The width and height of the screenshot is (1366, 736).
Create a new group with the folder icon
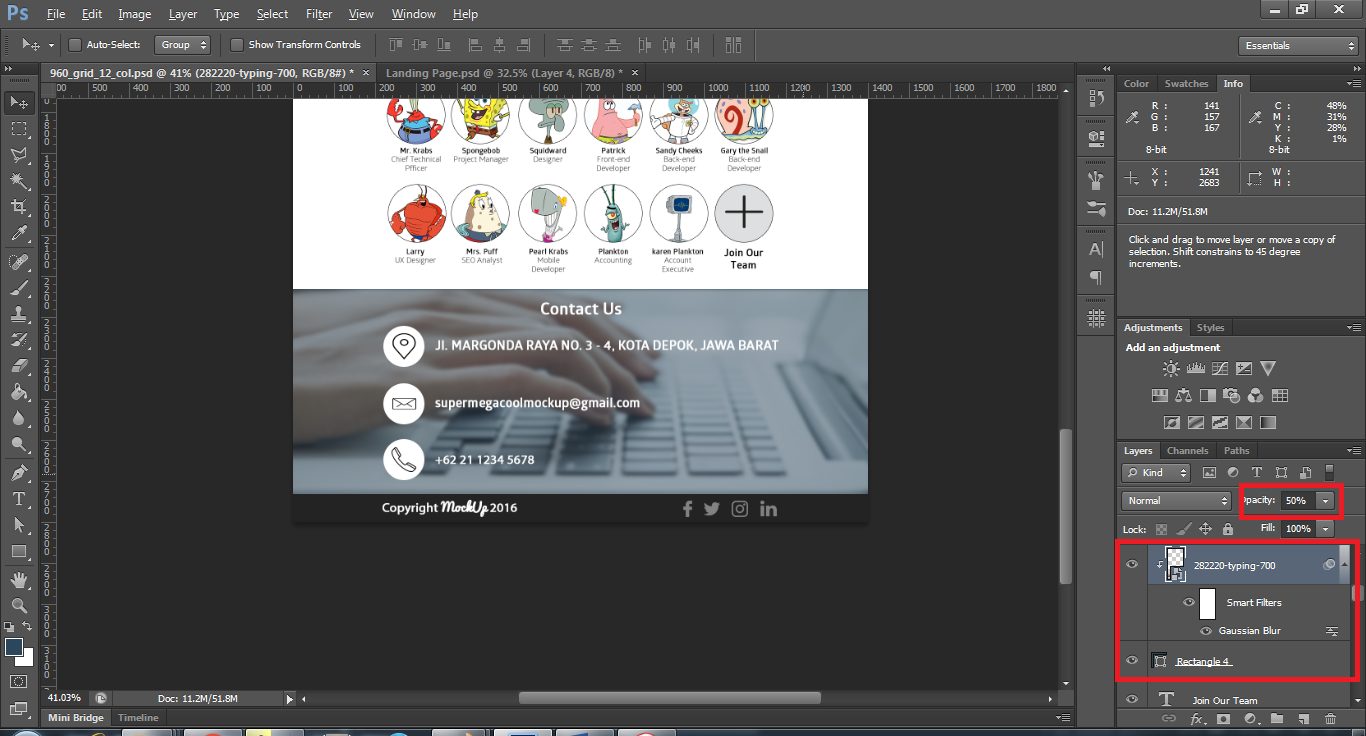tap(1277, 718)
